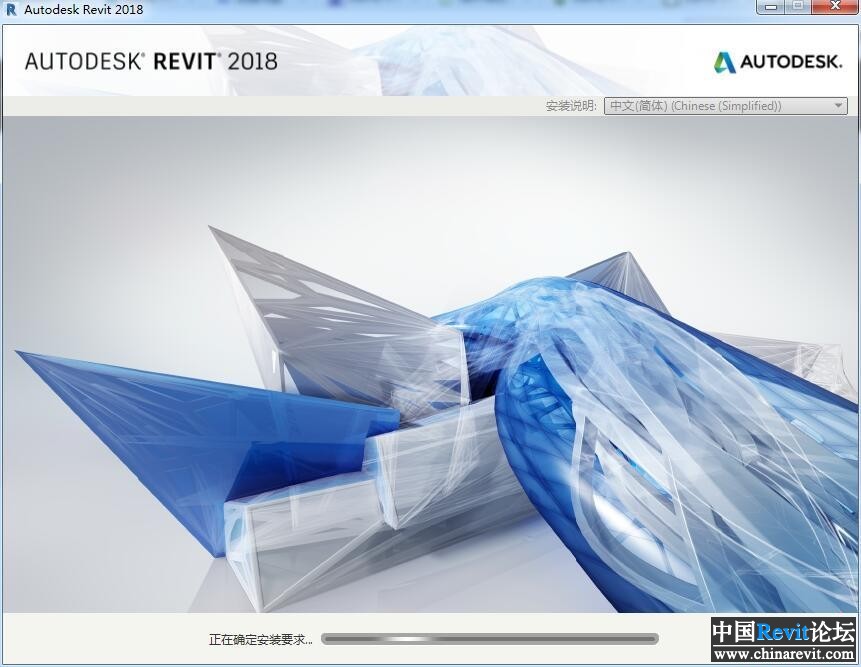Close the Autodesk Revit 2018 installer

coord(836,7)
